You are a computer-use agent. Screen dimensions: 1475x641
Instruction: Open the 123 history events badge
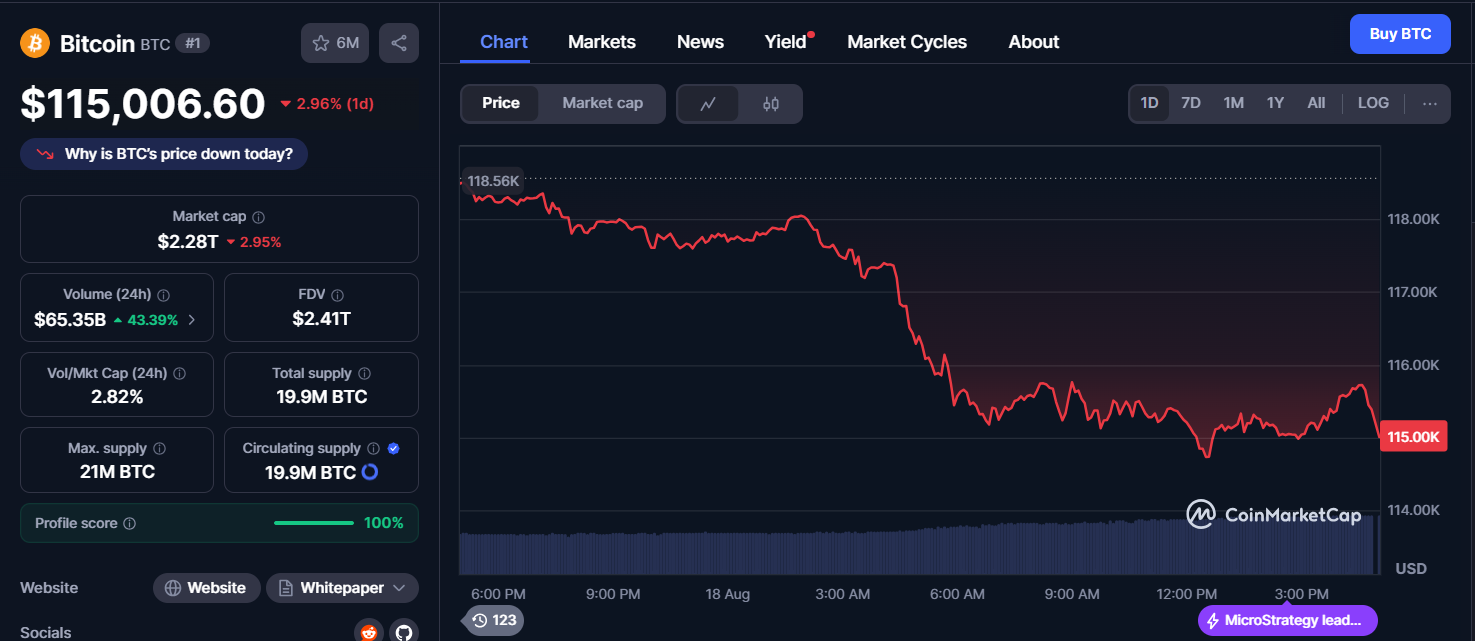tap(494, 620)
